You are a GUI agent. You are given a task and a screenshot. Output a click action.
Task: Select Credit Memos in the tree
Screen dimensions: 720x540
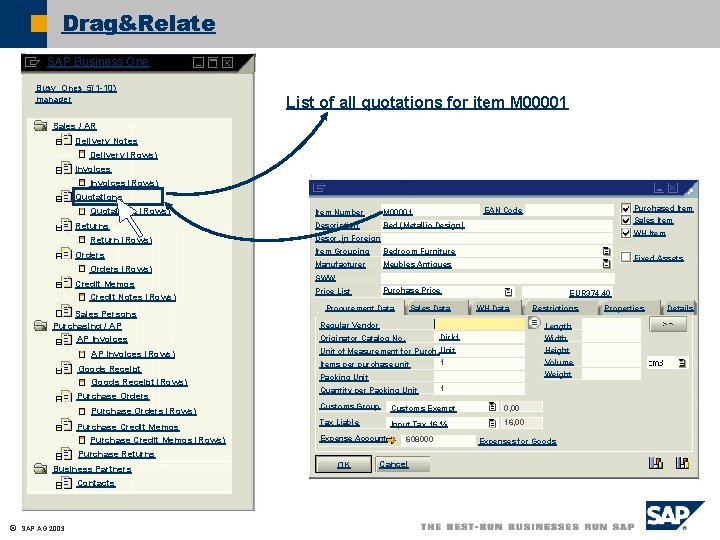coord(105,284)
